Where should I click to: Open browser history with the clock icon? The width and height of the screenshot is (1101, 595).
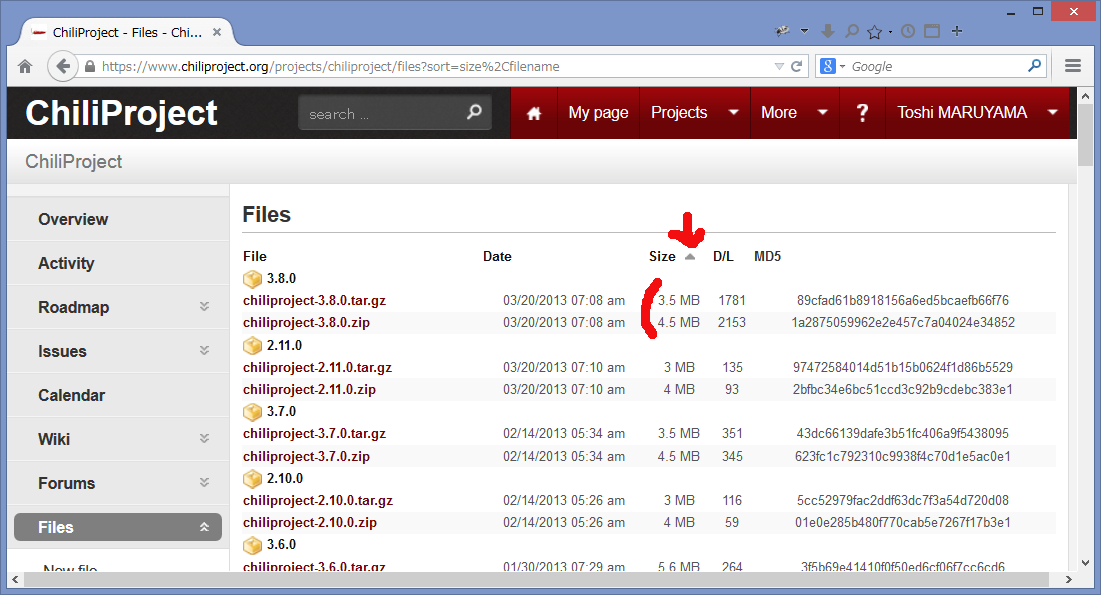click(x=908, y=31)
